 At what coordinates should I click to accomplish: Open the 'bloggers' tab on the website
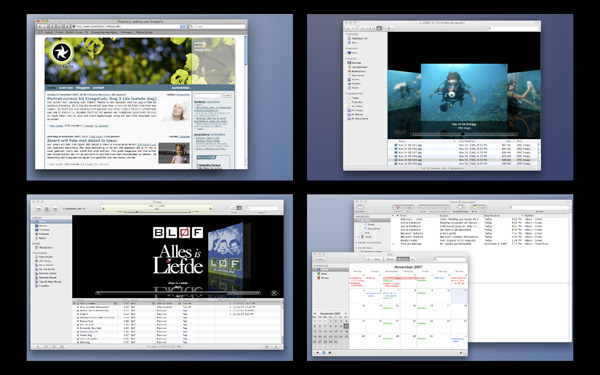pos(82,88)
